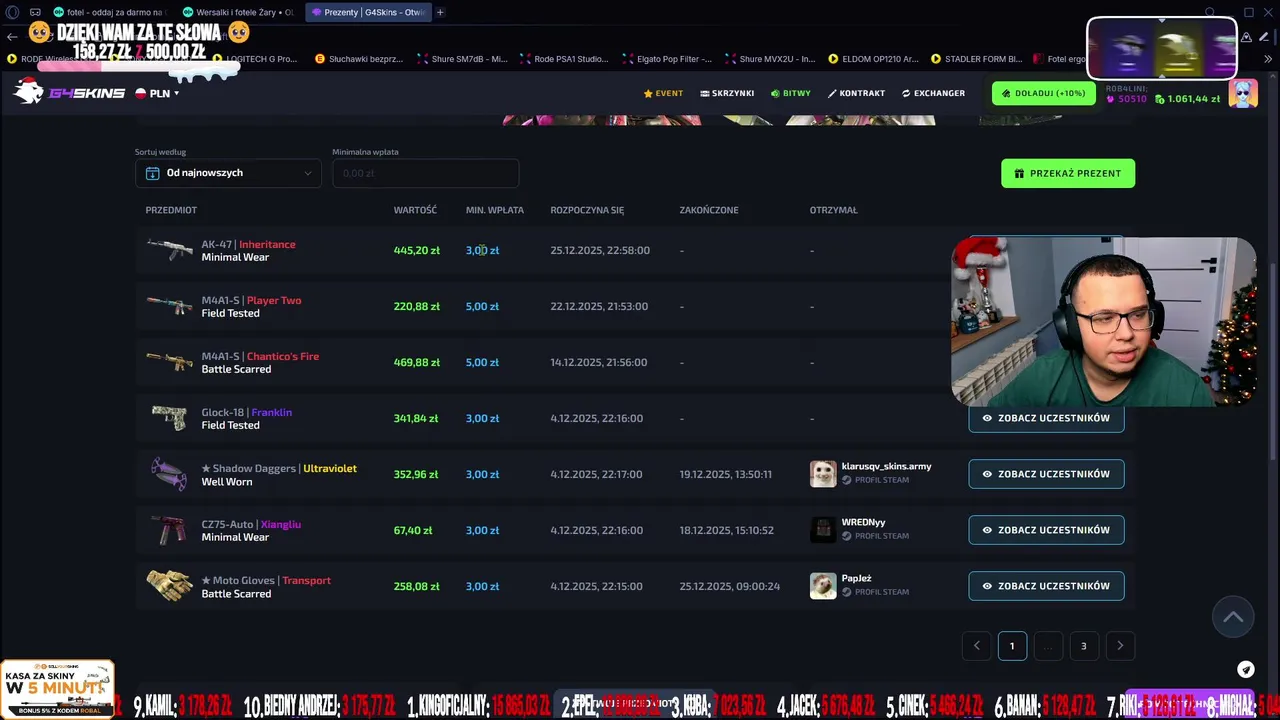
Task: Open the Słuchawki bezprz... bookmark
Action: [360, 59]
